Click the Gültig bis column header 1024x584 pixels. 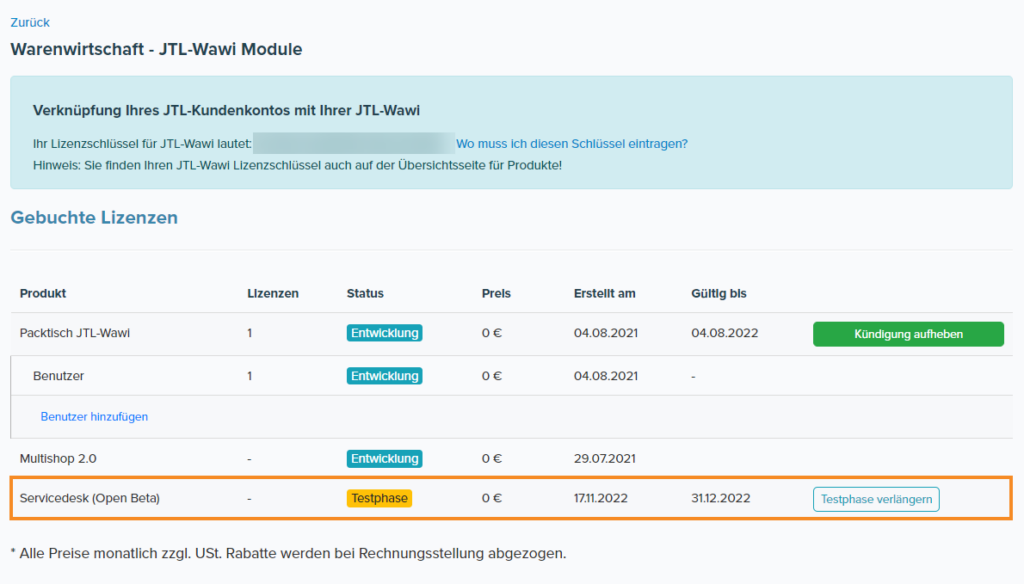[718, 293]
